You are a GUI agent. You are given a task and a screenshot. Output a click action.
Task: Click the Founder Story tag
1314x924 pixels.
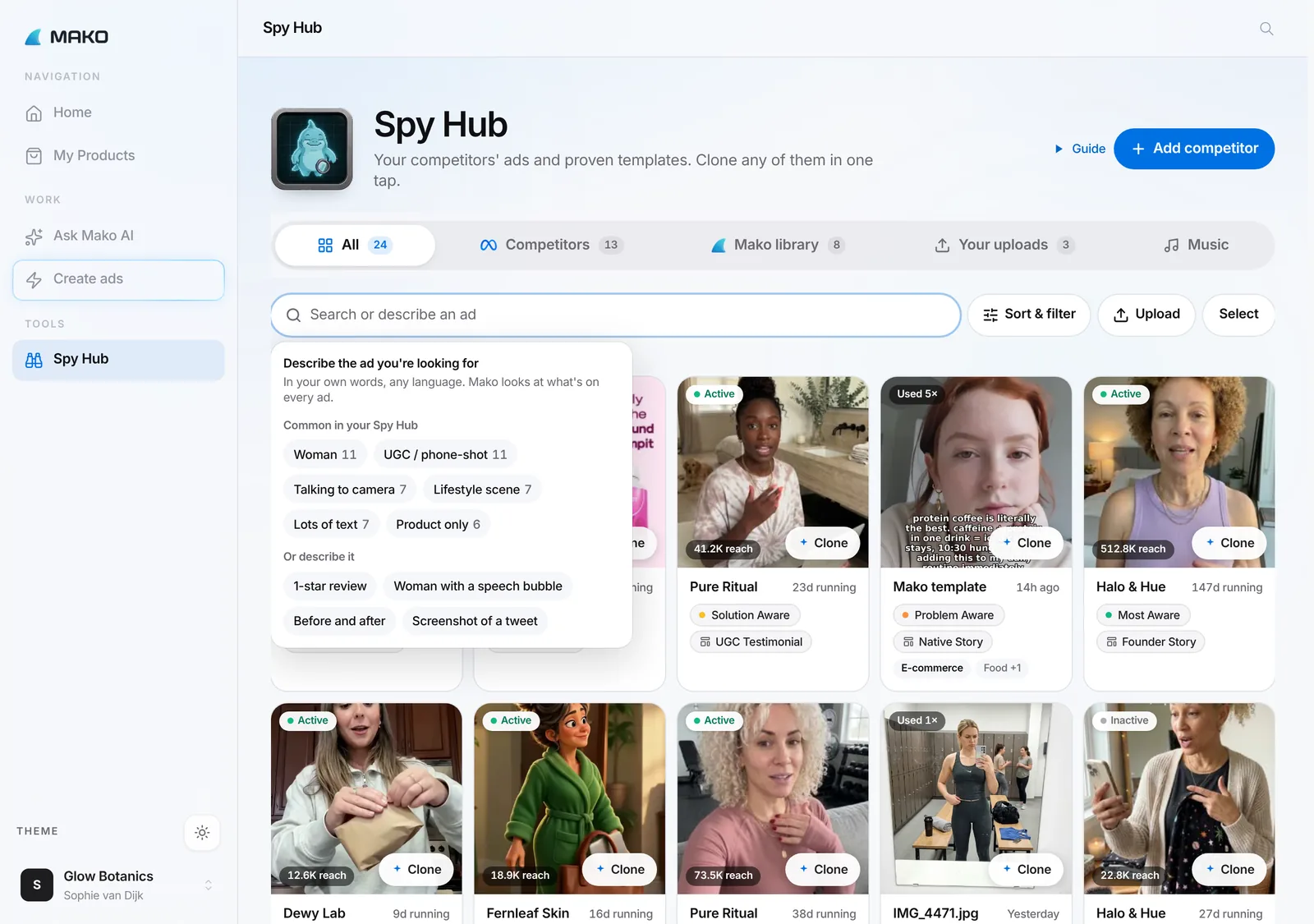1151,641
